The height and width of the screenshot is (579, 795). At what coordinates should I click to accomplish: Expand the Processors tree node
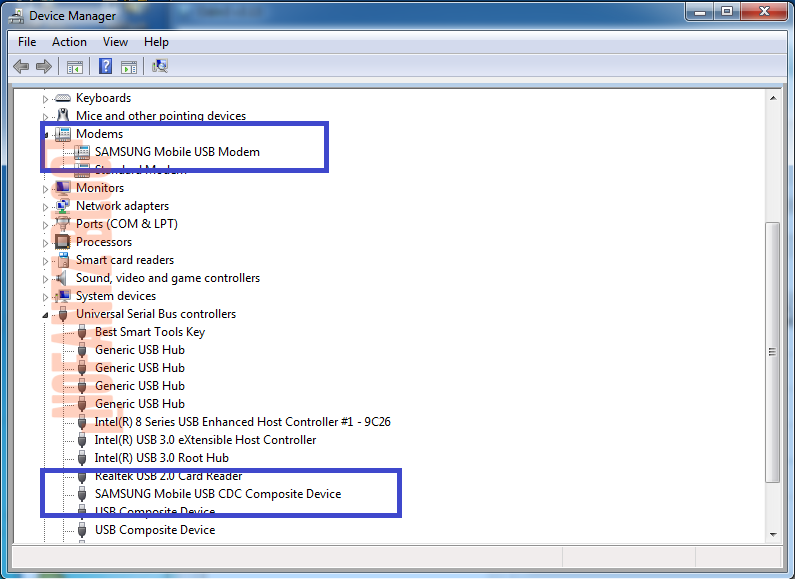(45, 243)
